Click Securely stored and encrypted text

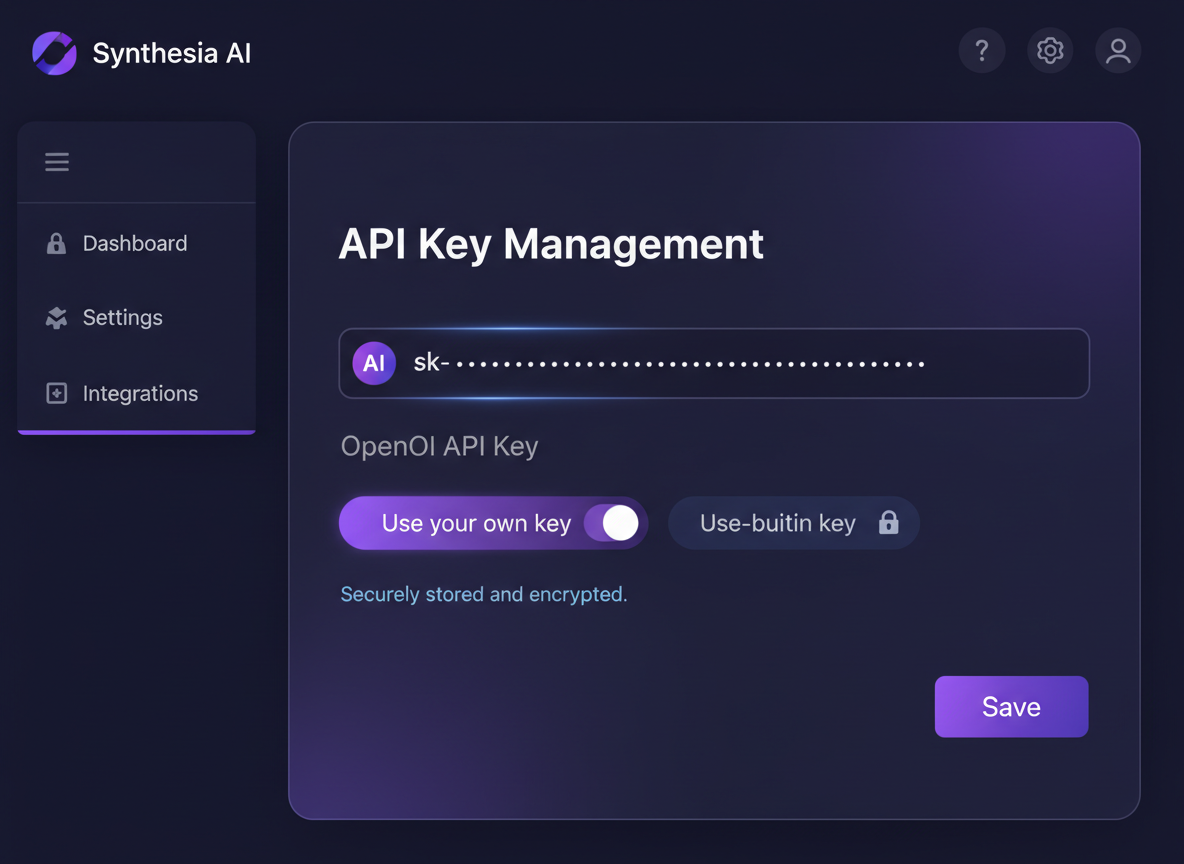pyautogui.click(x=484, y=594)
